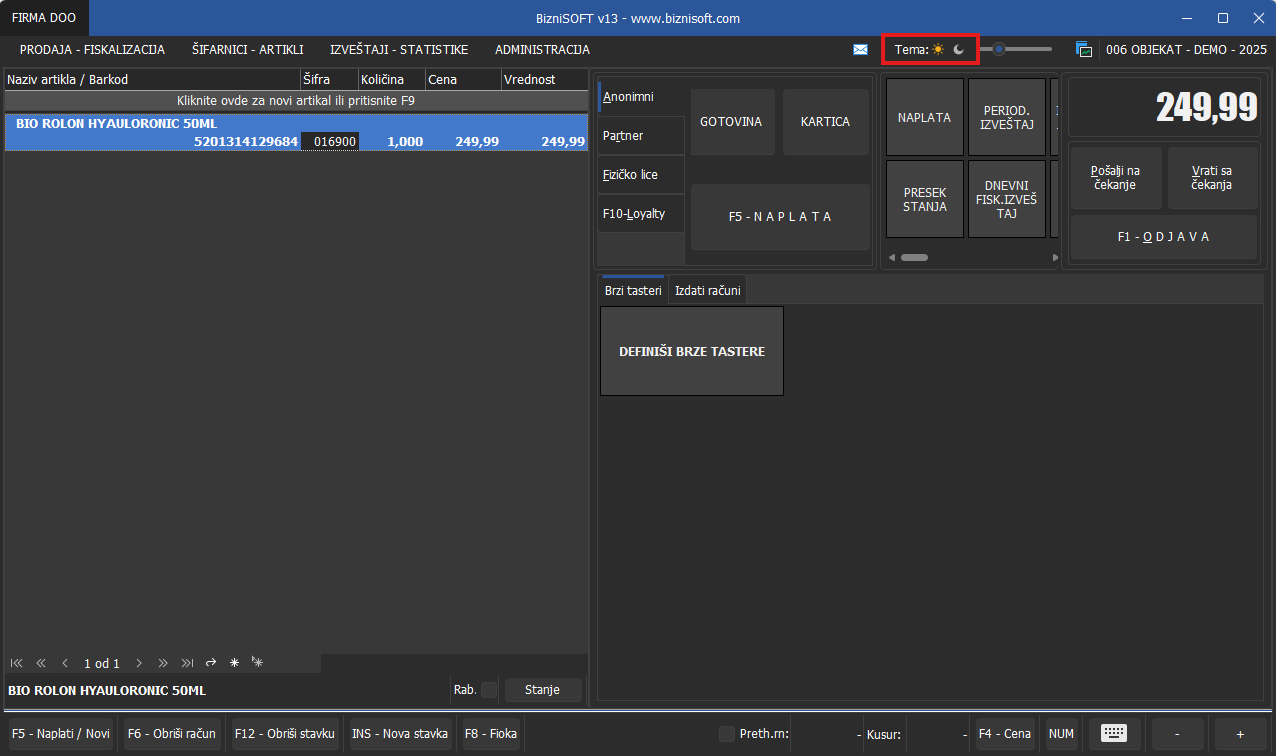Go to first record navigation arrow

point(17,663)
